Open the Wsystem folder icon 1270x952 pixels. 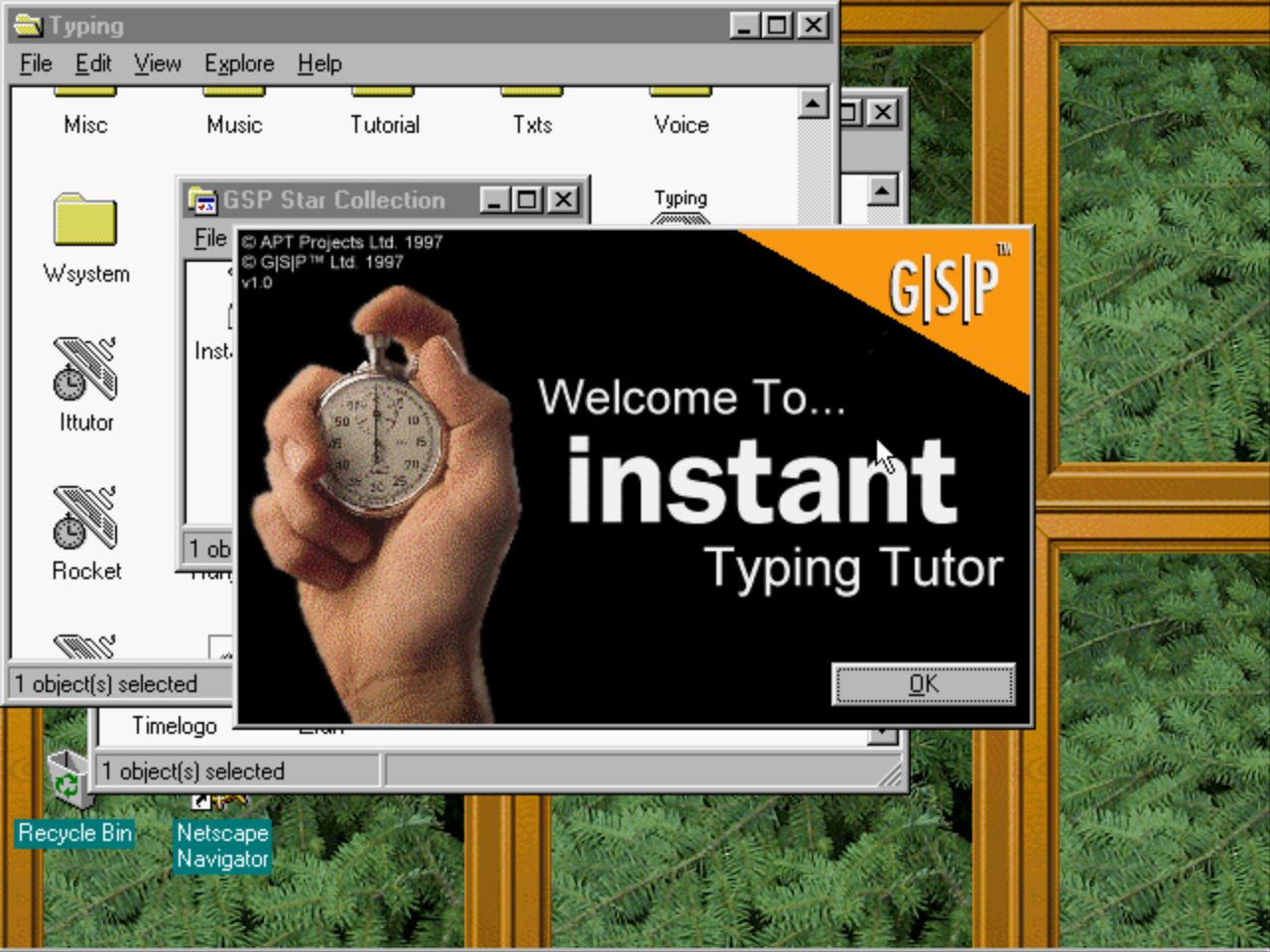point(85,220)
